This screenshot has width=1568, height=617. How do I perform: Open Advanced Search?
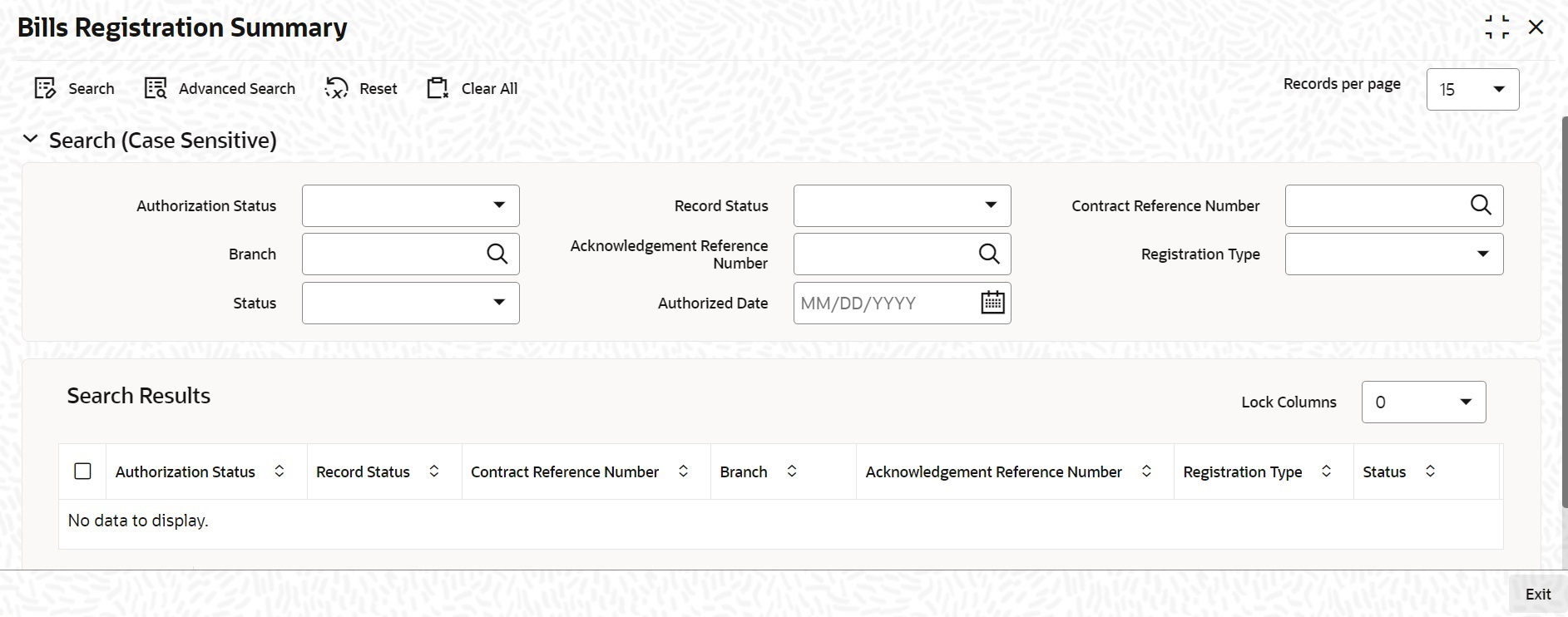(x=156, y=88)
